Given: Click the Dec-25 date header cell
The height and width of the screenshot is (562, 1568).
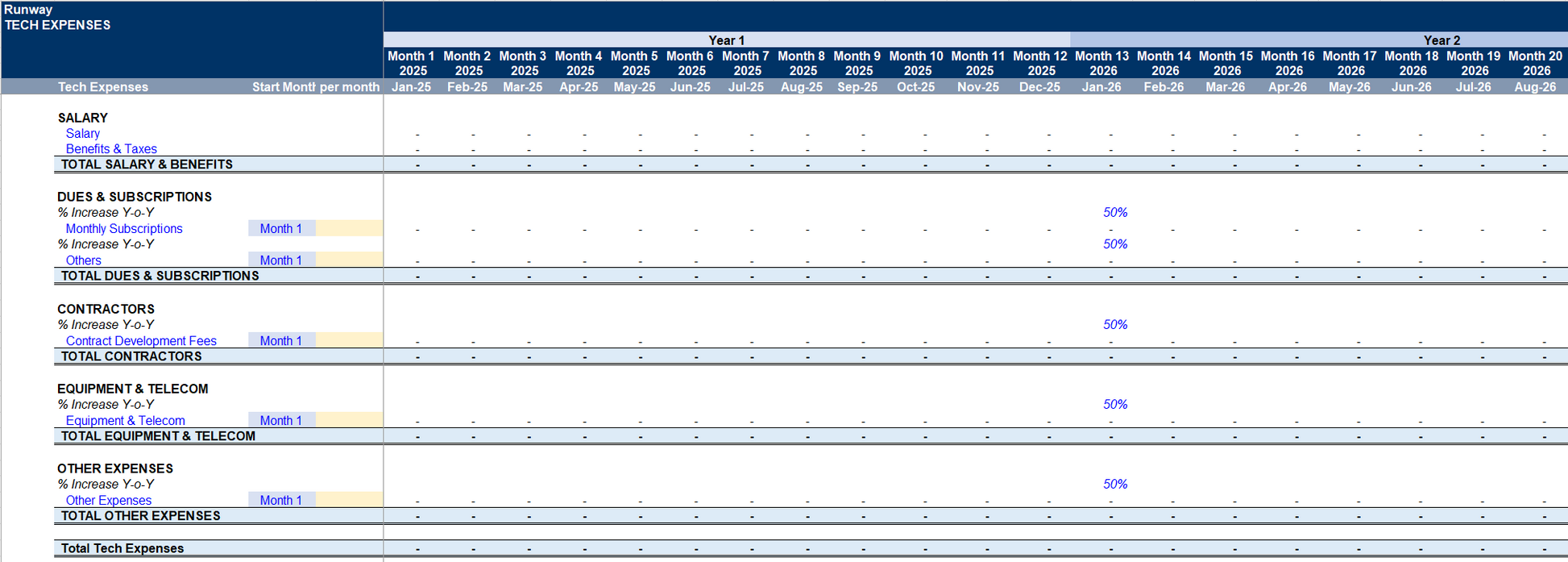Looking at the screenshot, I should pyautogui.click(x=1039, y=87).
